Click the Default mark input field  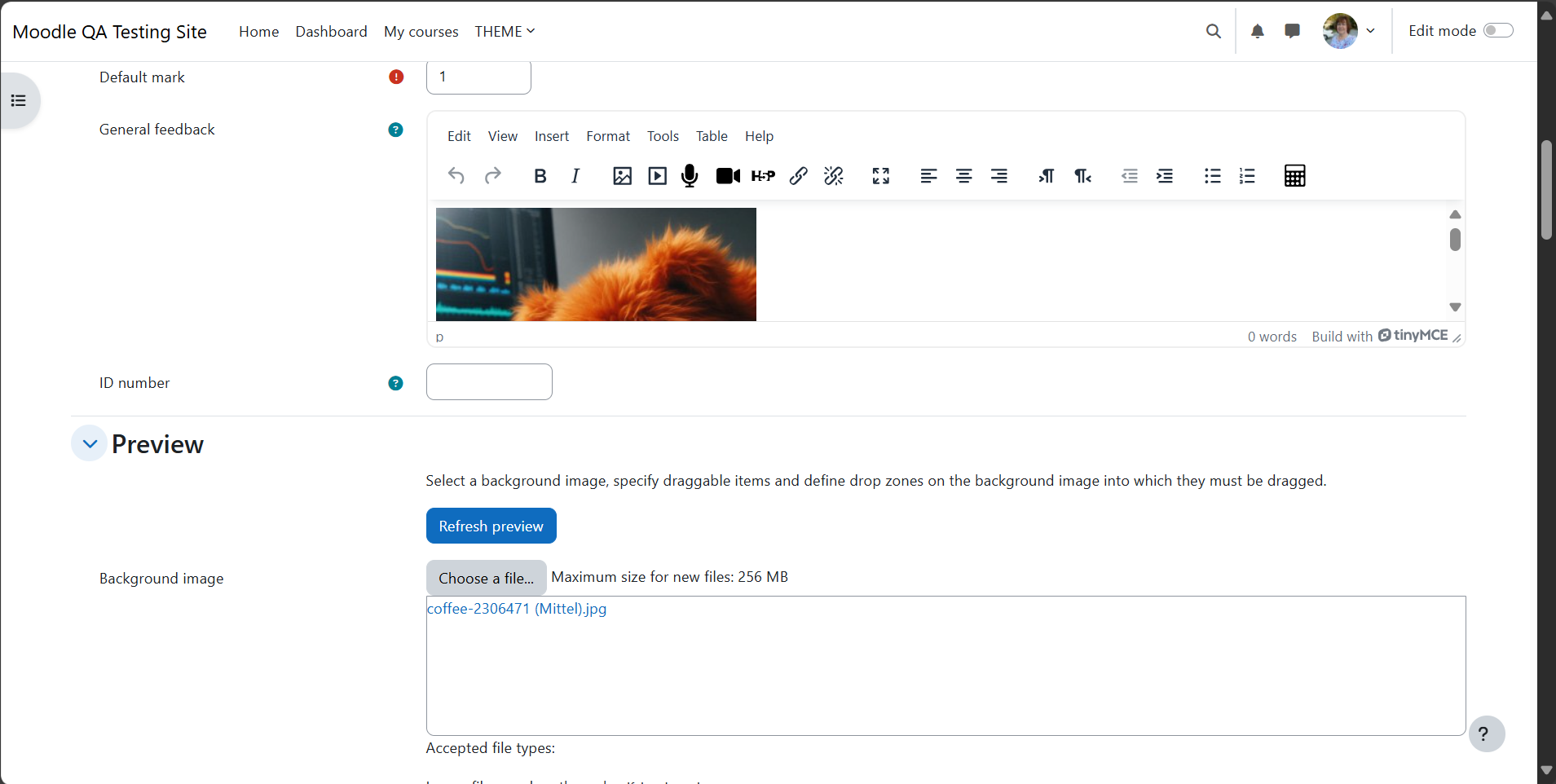478,77
